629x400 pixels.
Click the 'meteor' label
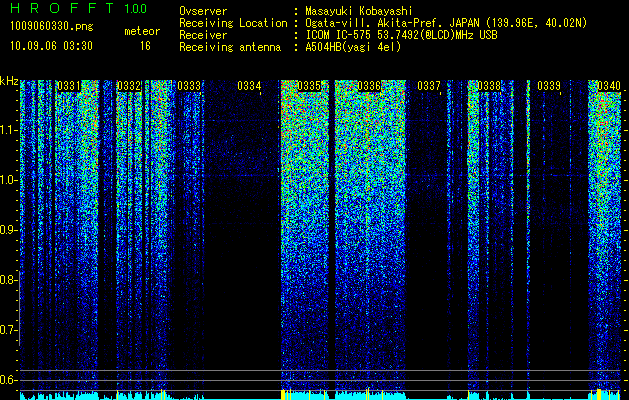pyautogui.click(x=142, y=31)
